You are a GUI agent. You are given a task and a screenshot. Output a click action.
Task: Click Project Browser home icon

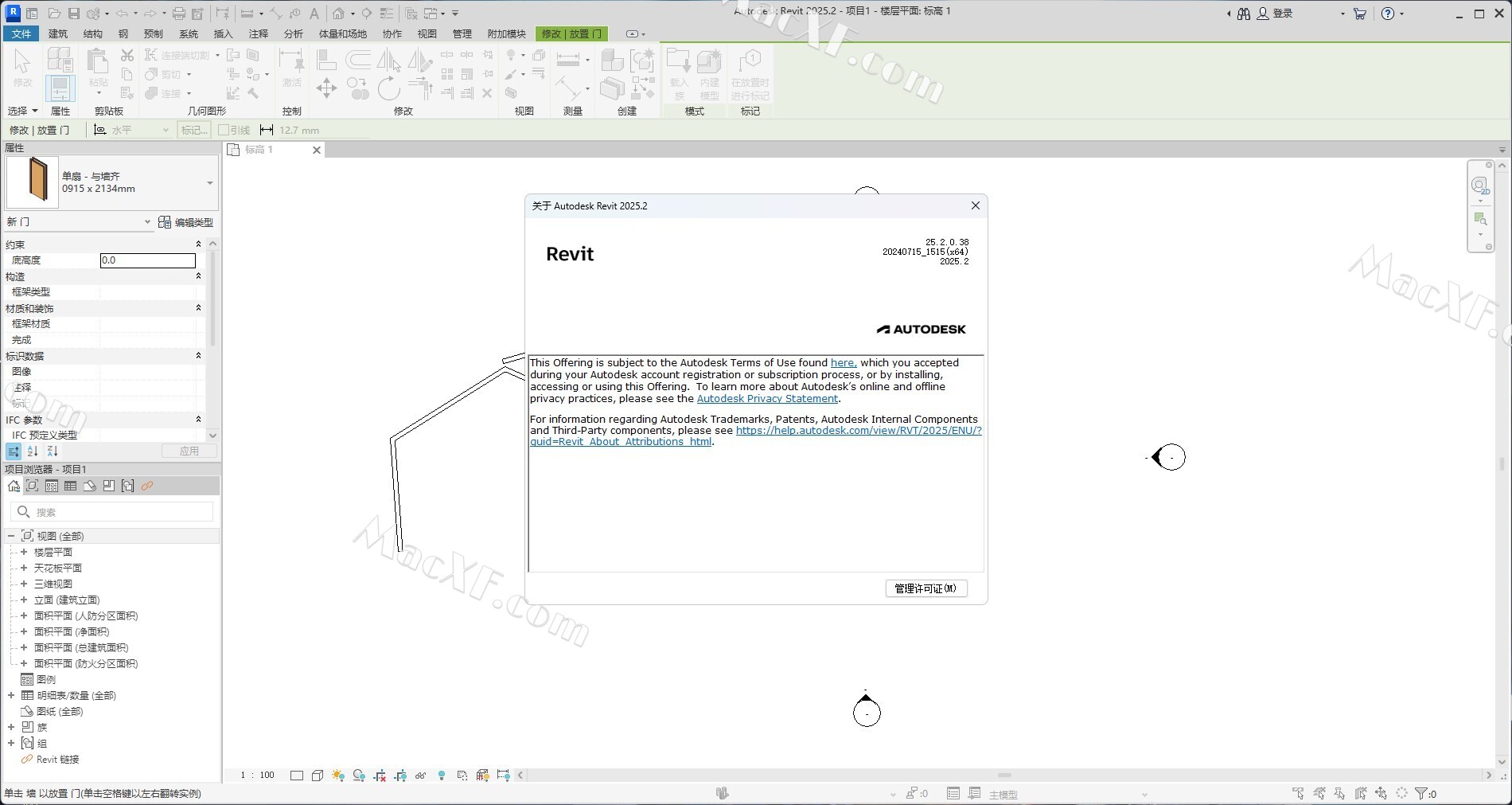click(x=14, y=486)
